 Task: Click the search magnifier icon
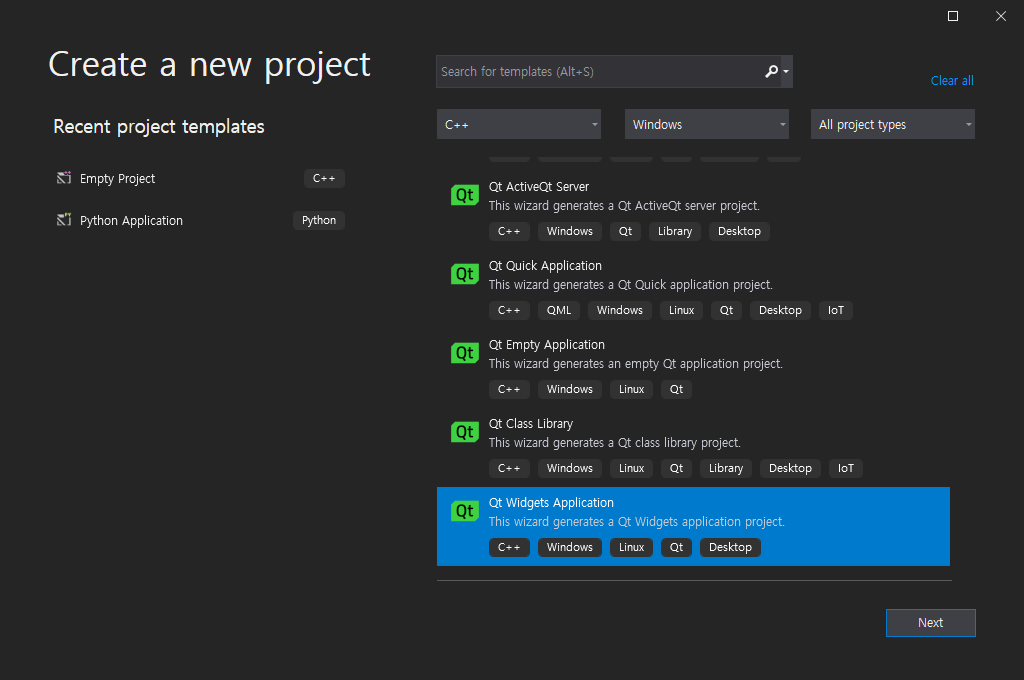(x=771, y=71)
